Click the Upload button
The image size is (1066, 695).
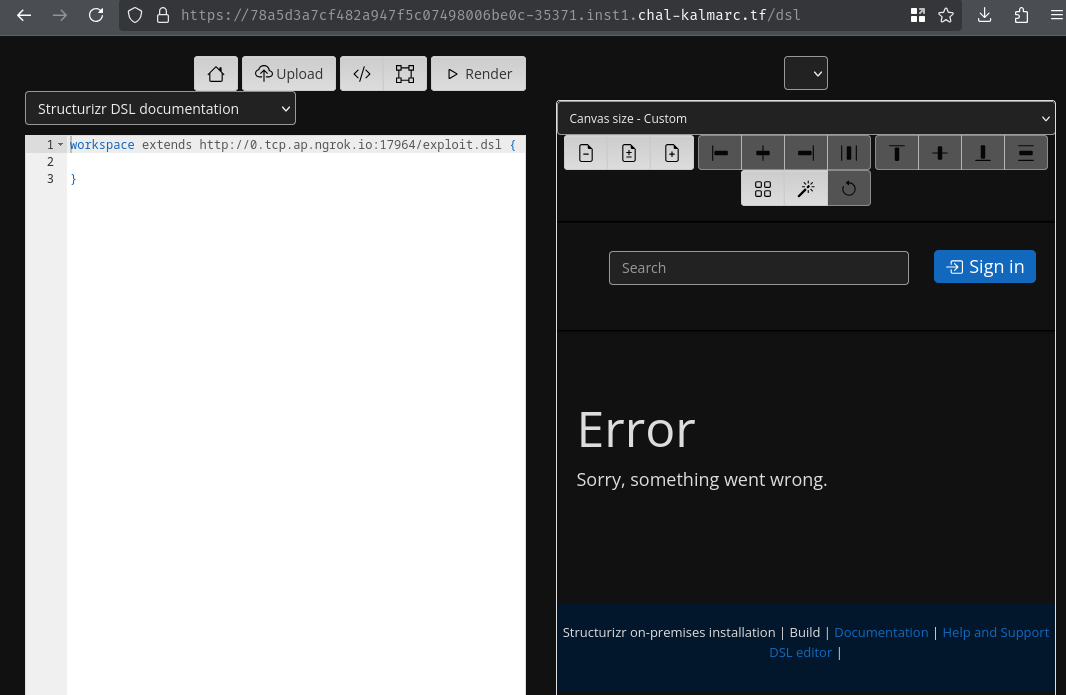(289, 73)
